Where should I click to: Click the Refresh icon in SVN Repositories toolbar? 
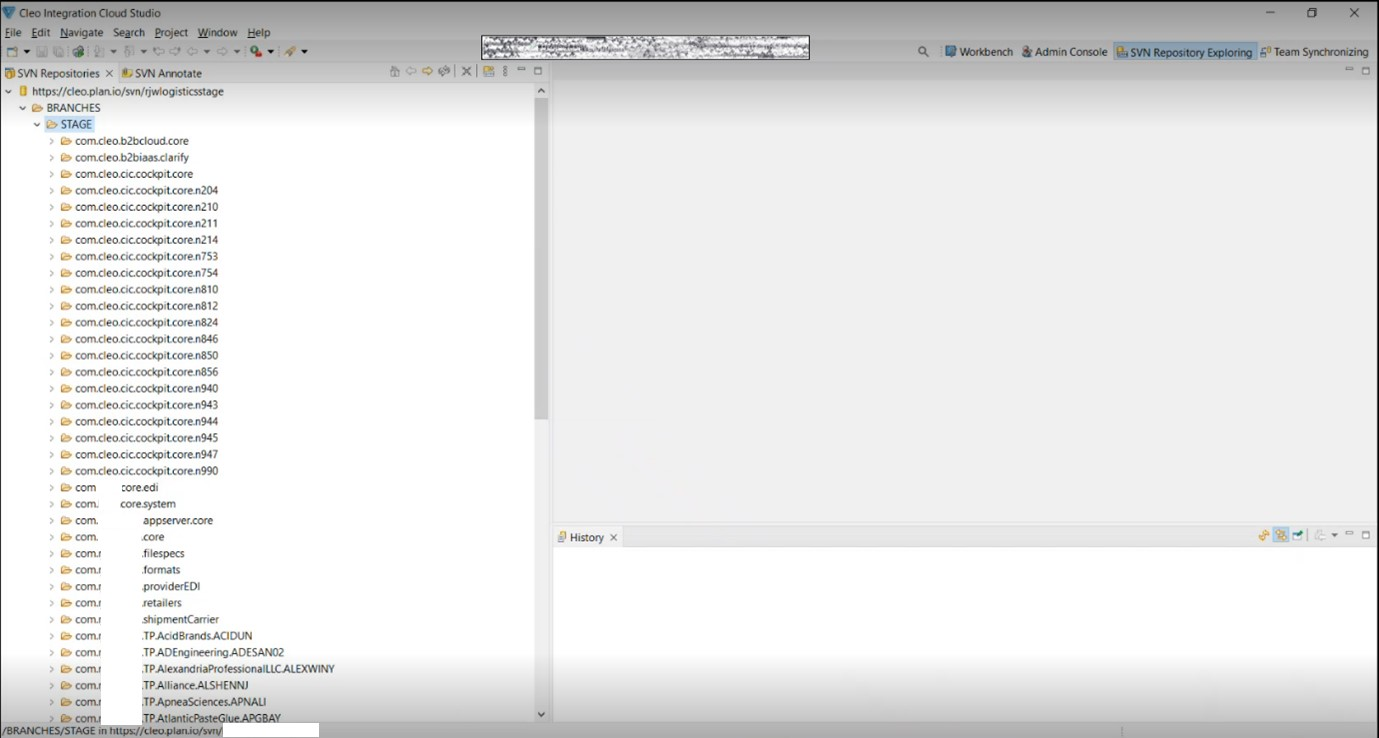(x=444, y=71)
